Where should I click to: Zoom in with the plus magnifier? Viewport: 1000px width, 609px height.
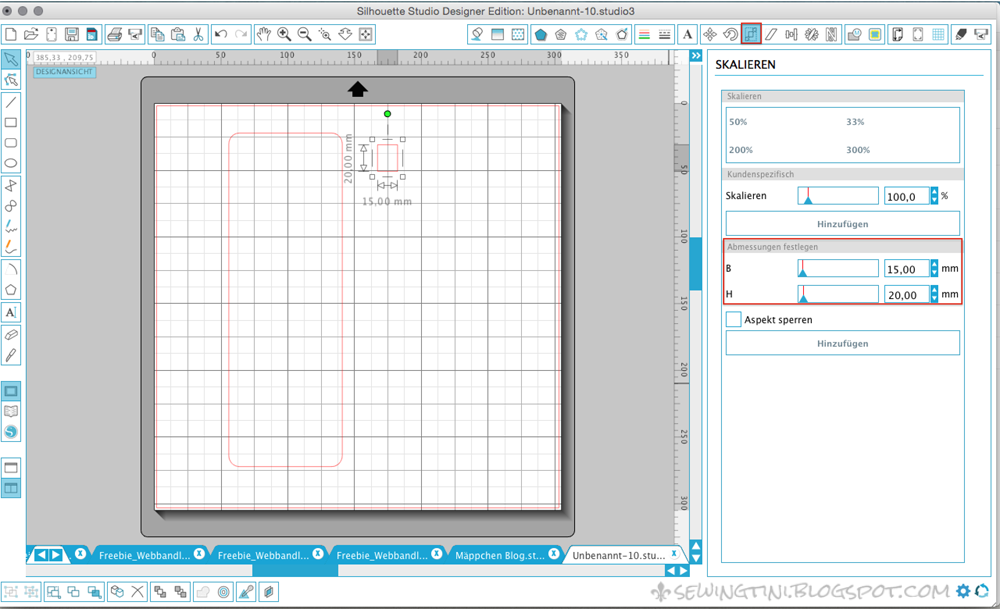tap(284, 34)
